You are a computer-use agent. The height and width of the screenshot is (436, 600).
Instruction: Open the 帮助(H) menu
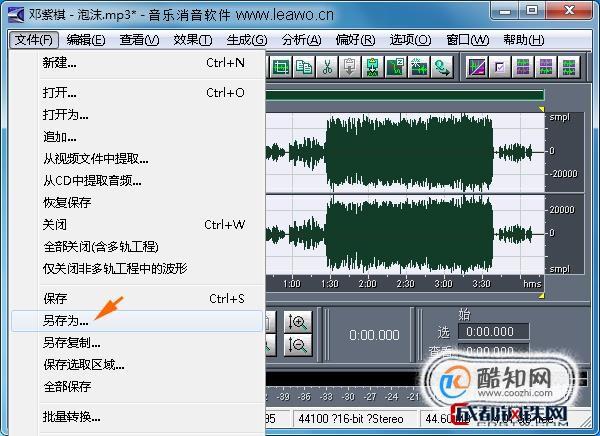[524, 40]
